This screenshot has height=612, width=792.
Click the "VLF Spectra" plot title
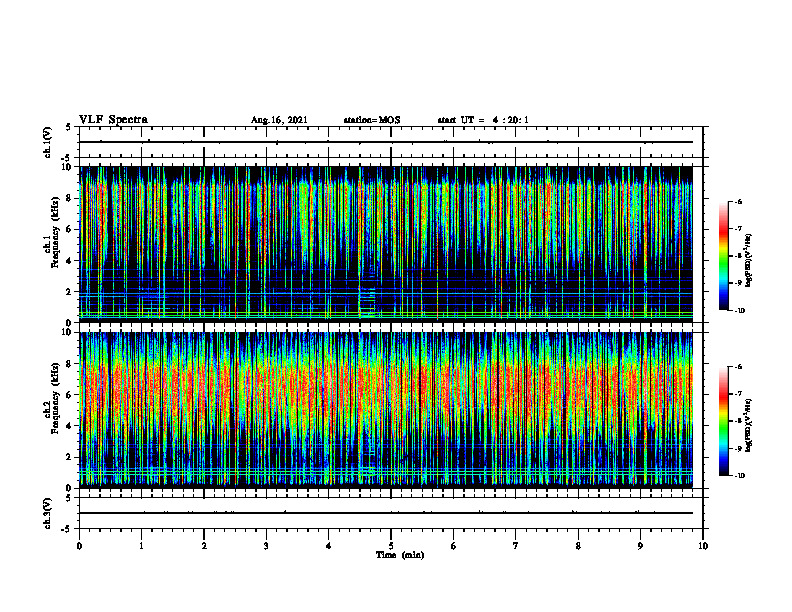click(x=114, y=120)
